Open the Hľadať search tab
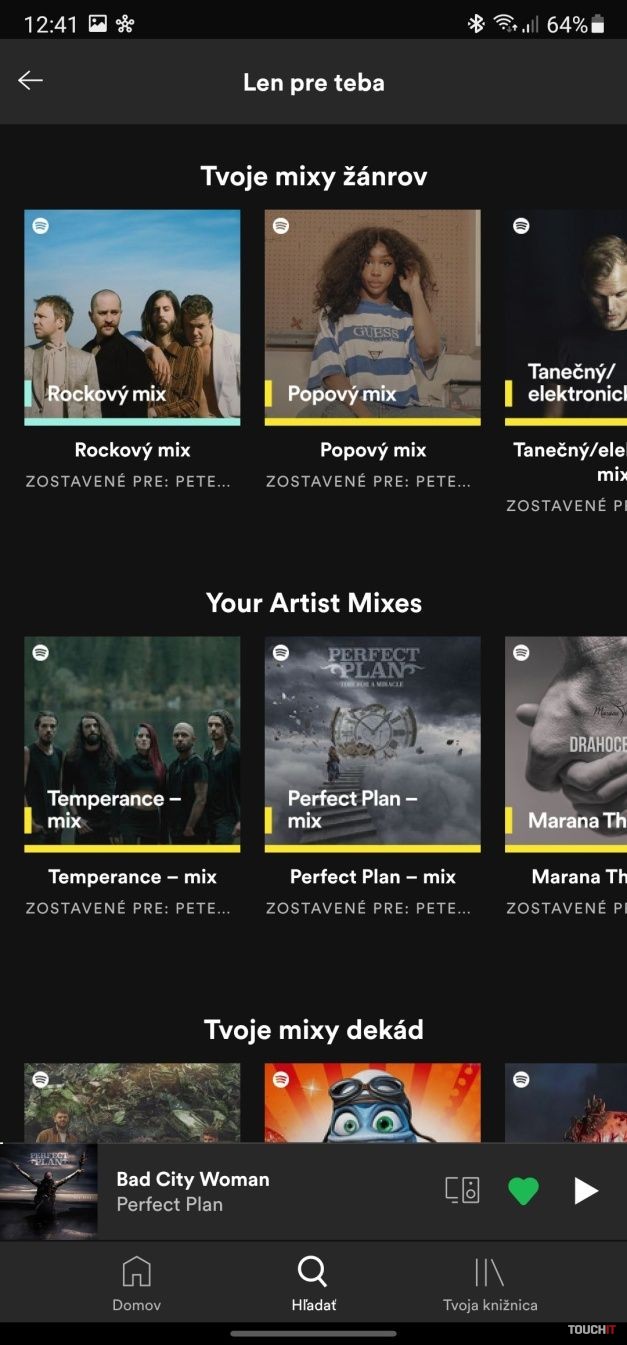627x1345 pixels. click(x=313, y=1284)
